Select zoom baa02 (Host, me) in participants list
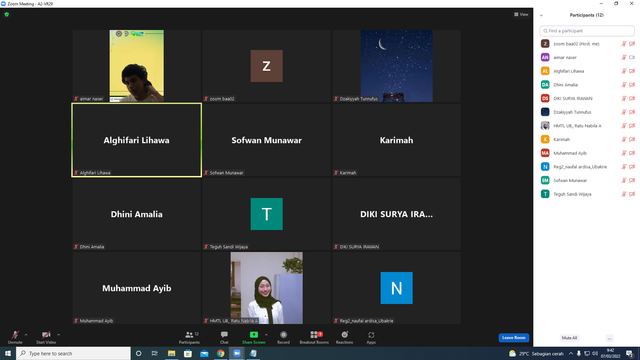Viewport: 640px width, 360px height. click(587, 44)
